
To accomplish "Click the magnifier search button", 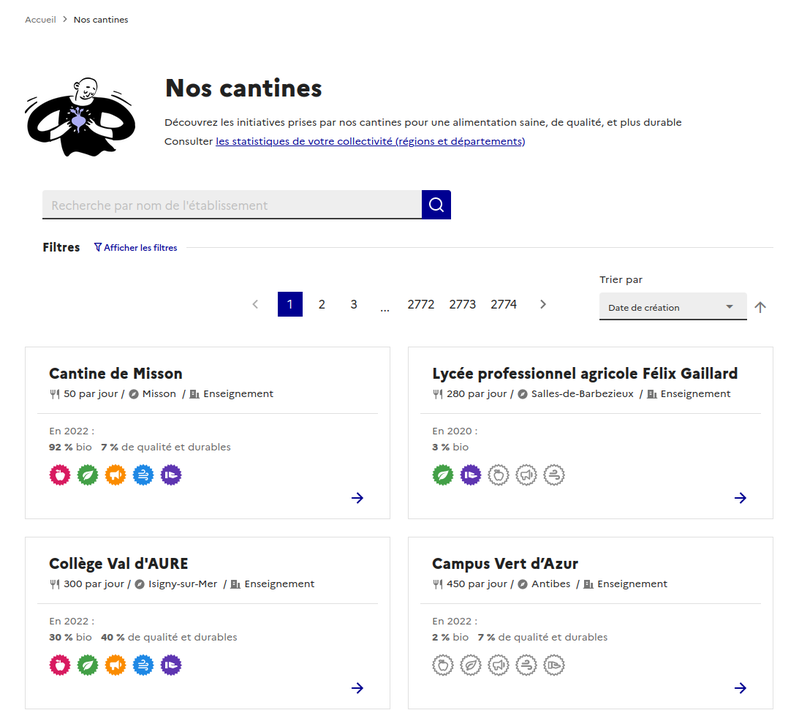I will click(x=436, y=204).
